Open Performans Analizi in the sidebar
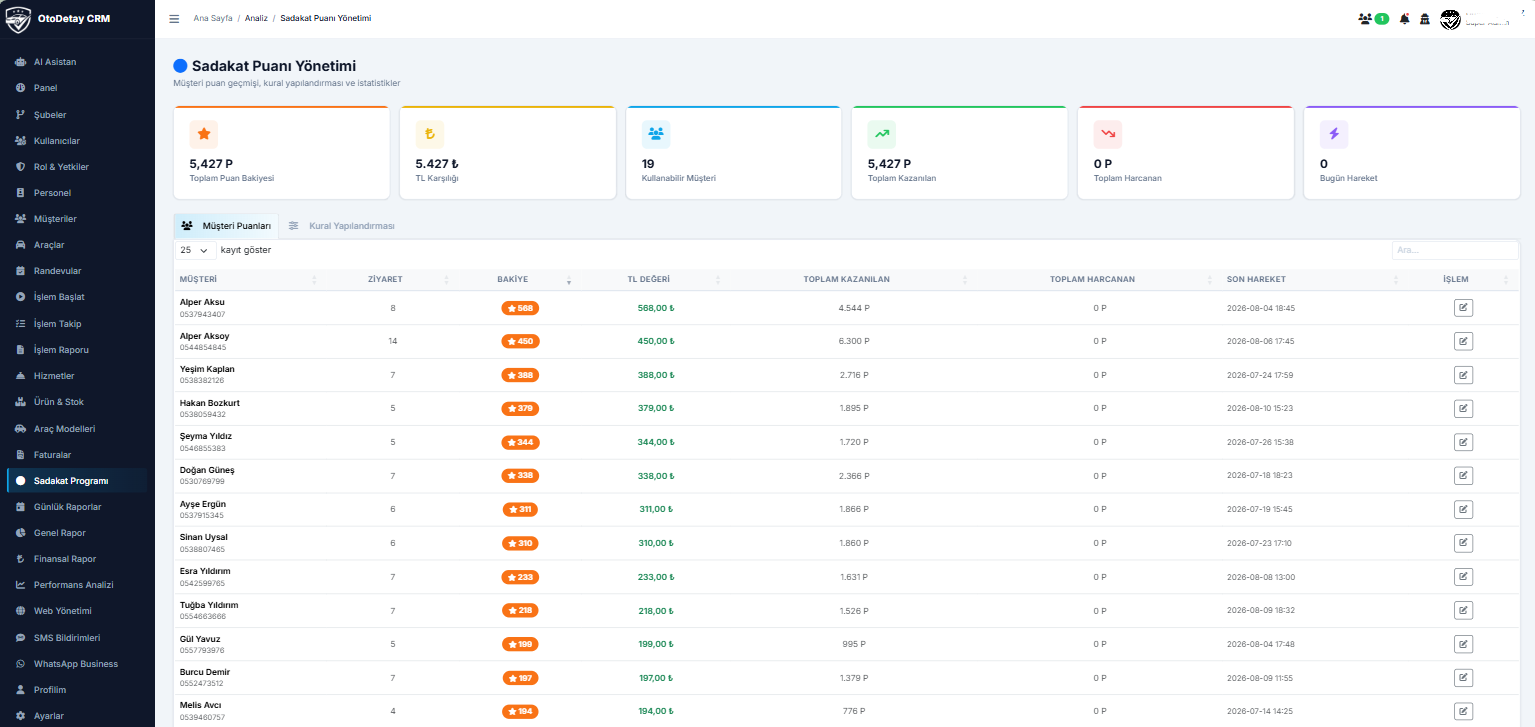Viewport: 1535px width, 727px height. coord(77,585)
